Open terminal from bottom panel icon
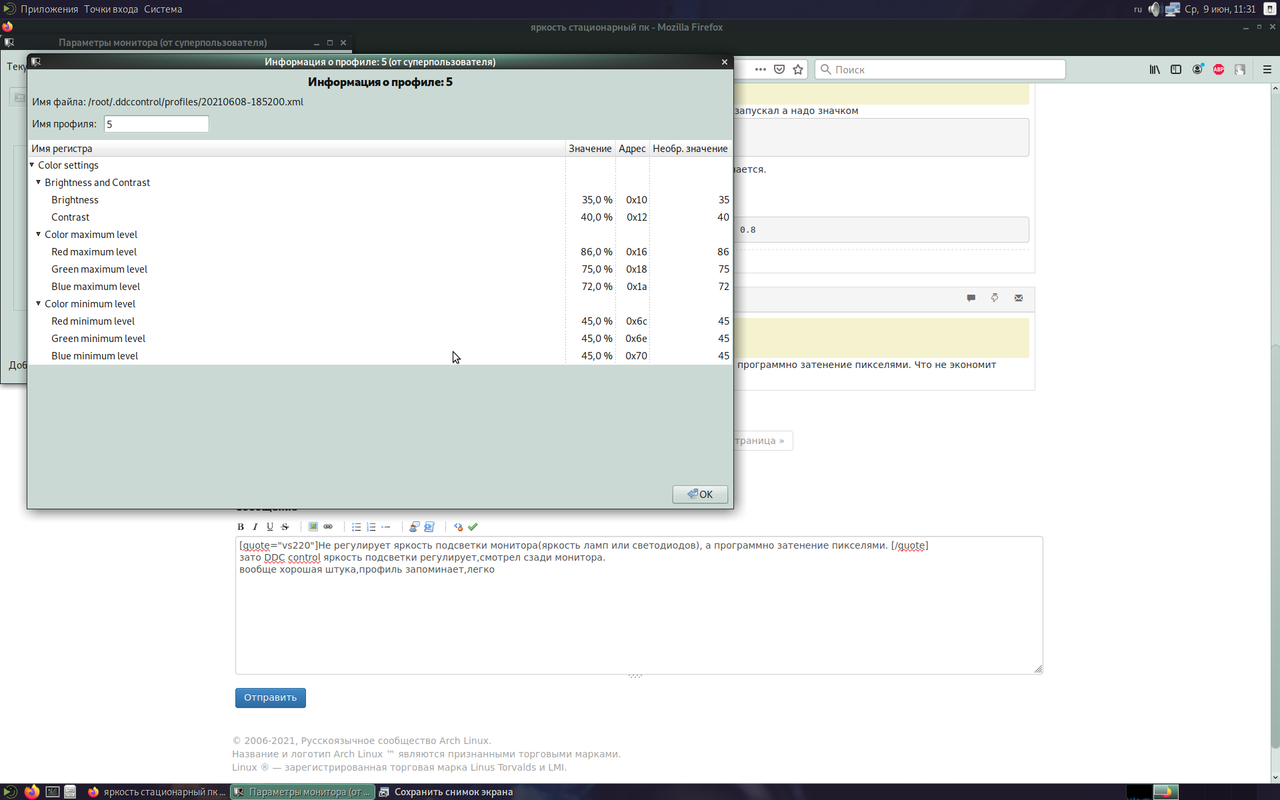Screen dimensions: 1280x800 click(52, 792)
